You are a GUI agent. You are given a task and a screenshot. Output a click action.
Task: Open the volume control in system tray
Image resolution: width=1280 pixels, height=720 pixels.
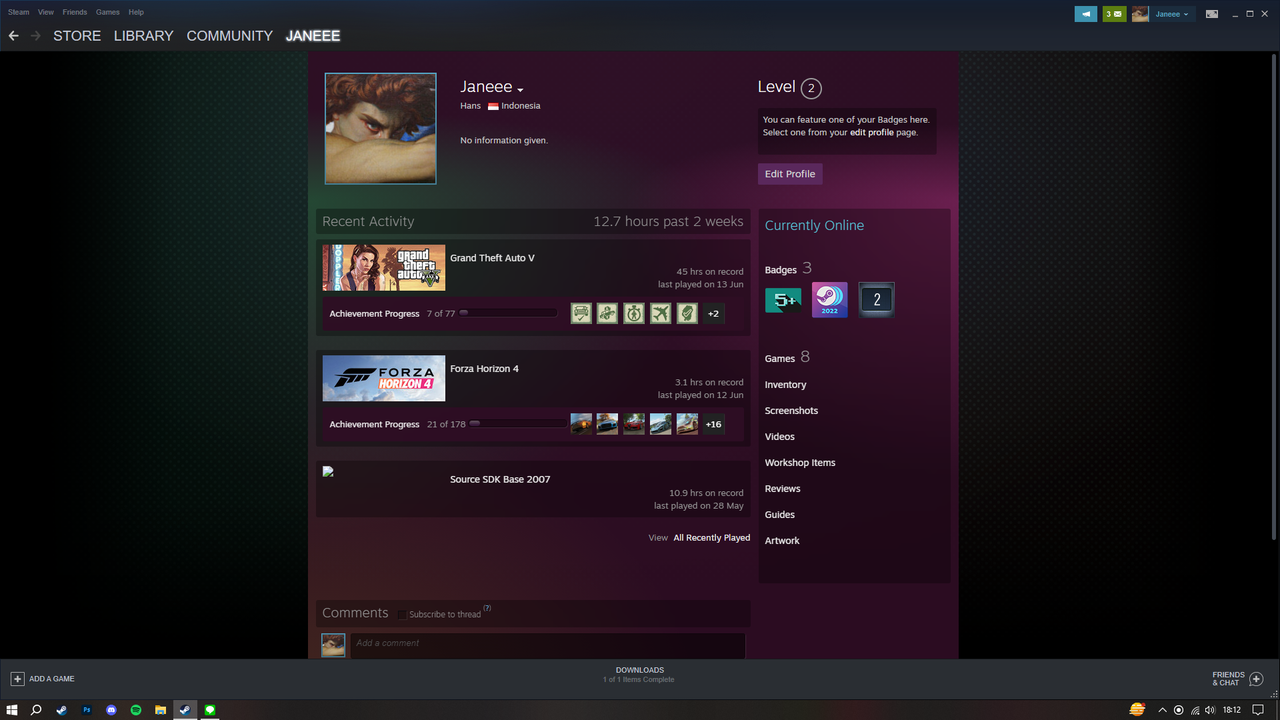1210,710
